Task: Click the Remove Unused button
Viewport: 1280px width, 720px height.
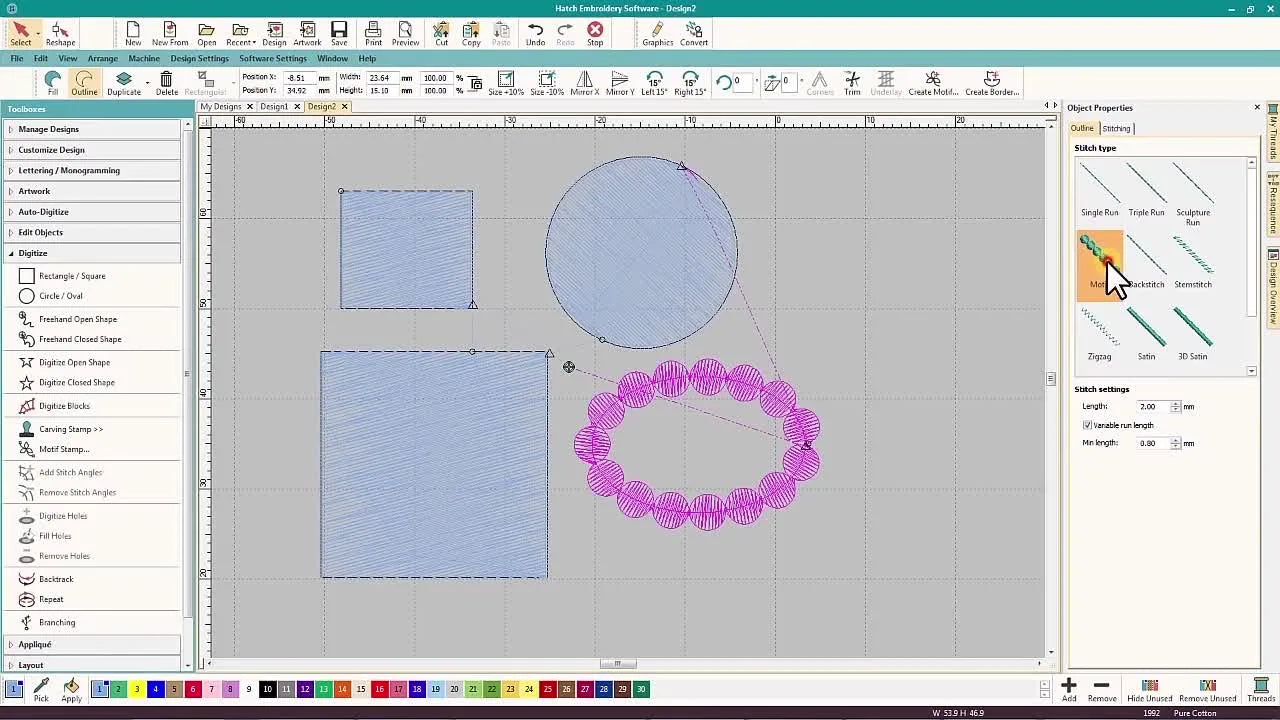Action: coord(1207,690)
